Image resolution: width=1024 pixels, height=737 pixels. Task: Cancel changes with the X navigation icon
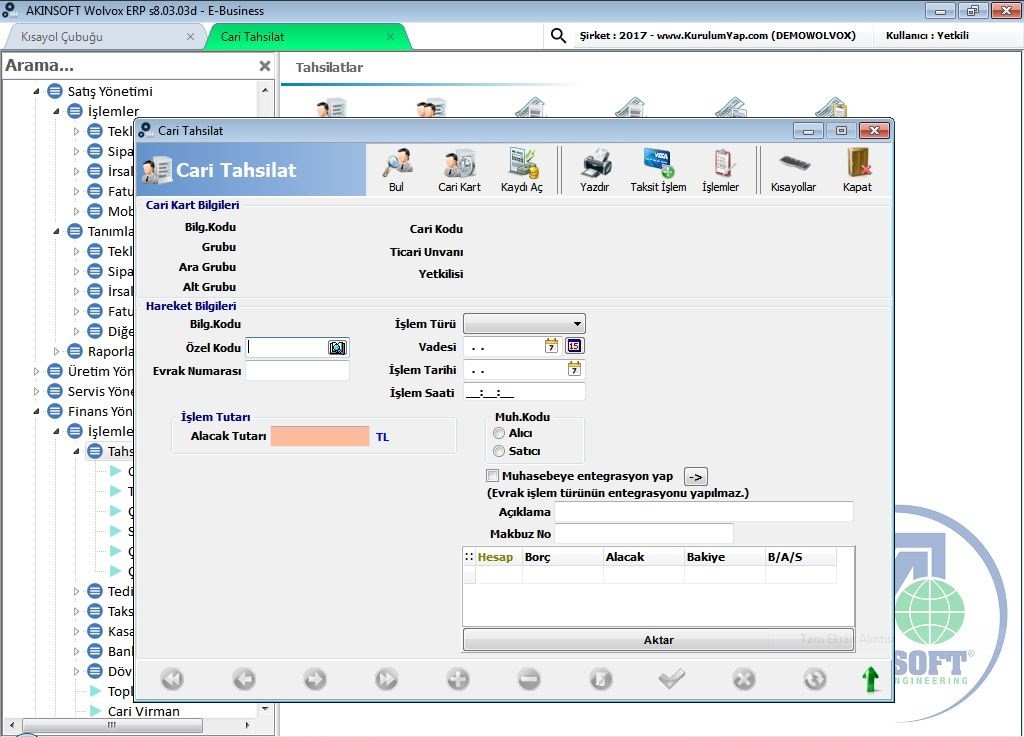744,680
